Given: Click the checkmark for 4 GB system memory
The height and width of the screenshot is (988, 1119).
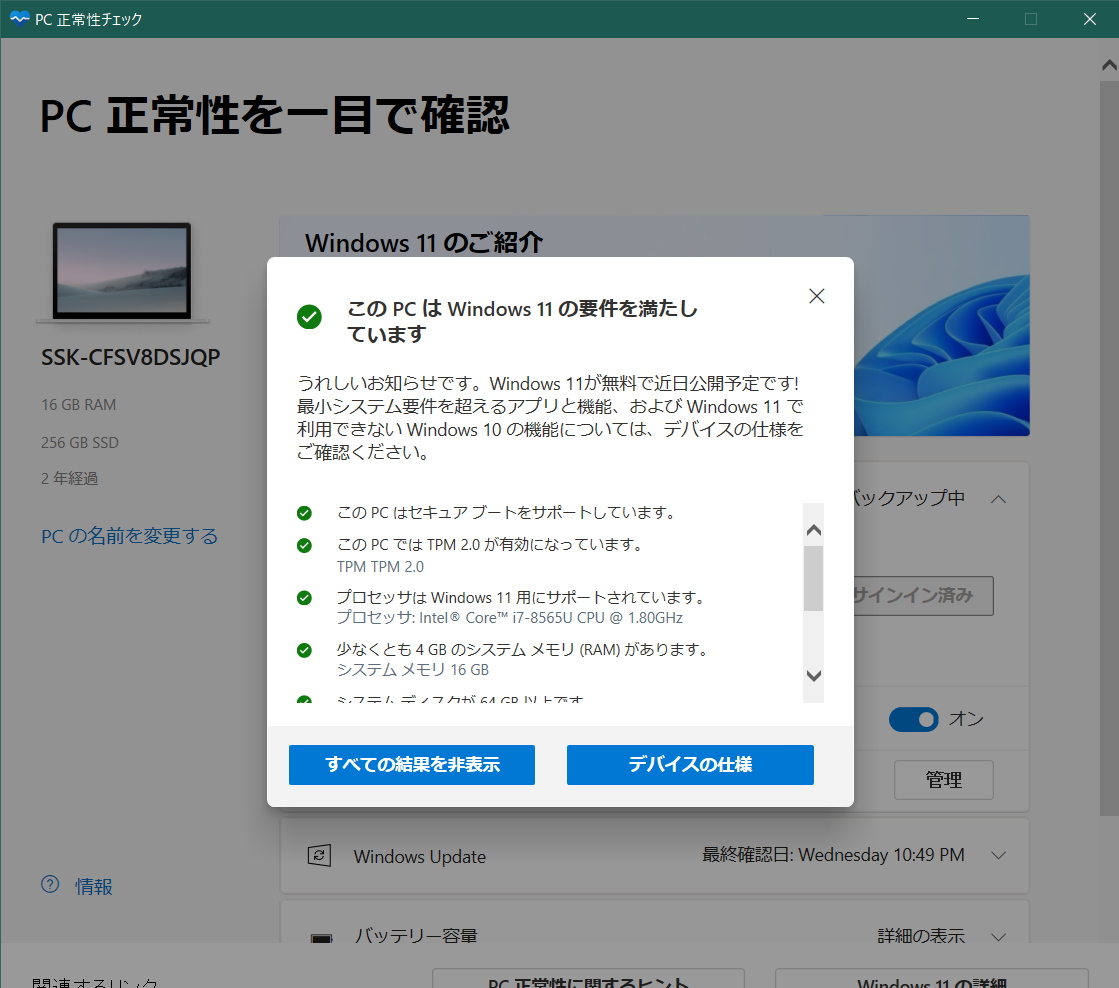Looking at the screenshot, I should [304, 650].
